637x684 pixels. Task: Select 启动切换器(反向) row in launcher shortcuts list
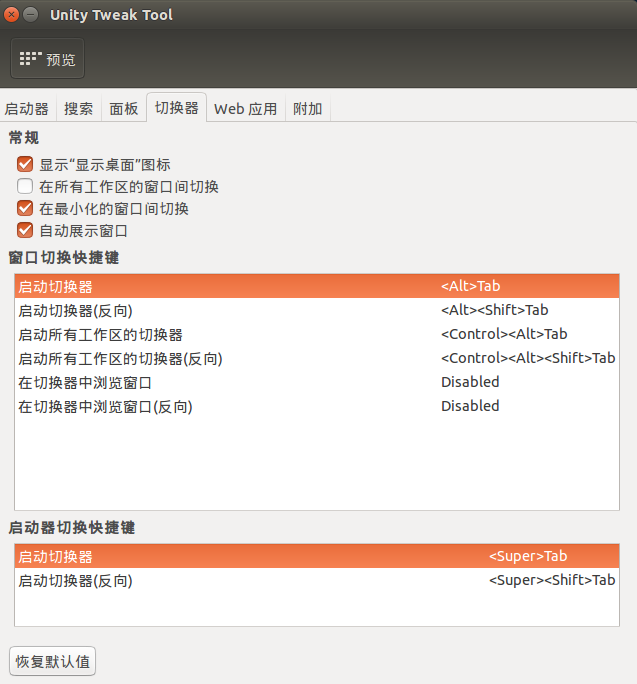tap(317, 580)
